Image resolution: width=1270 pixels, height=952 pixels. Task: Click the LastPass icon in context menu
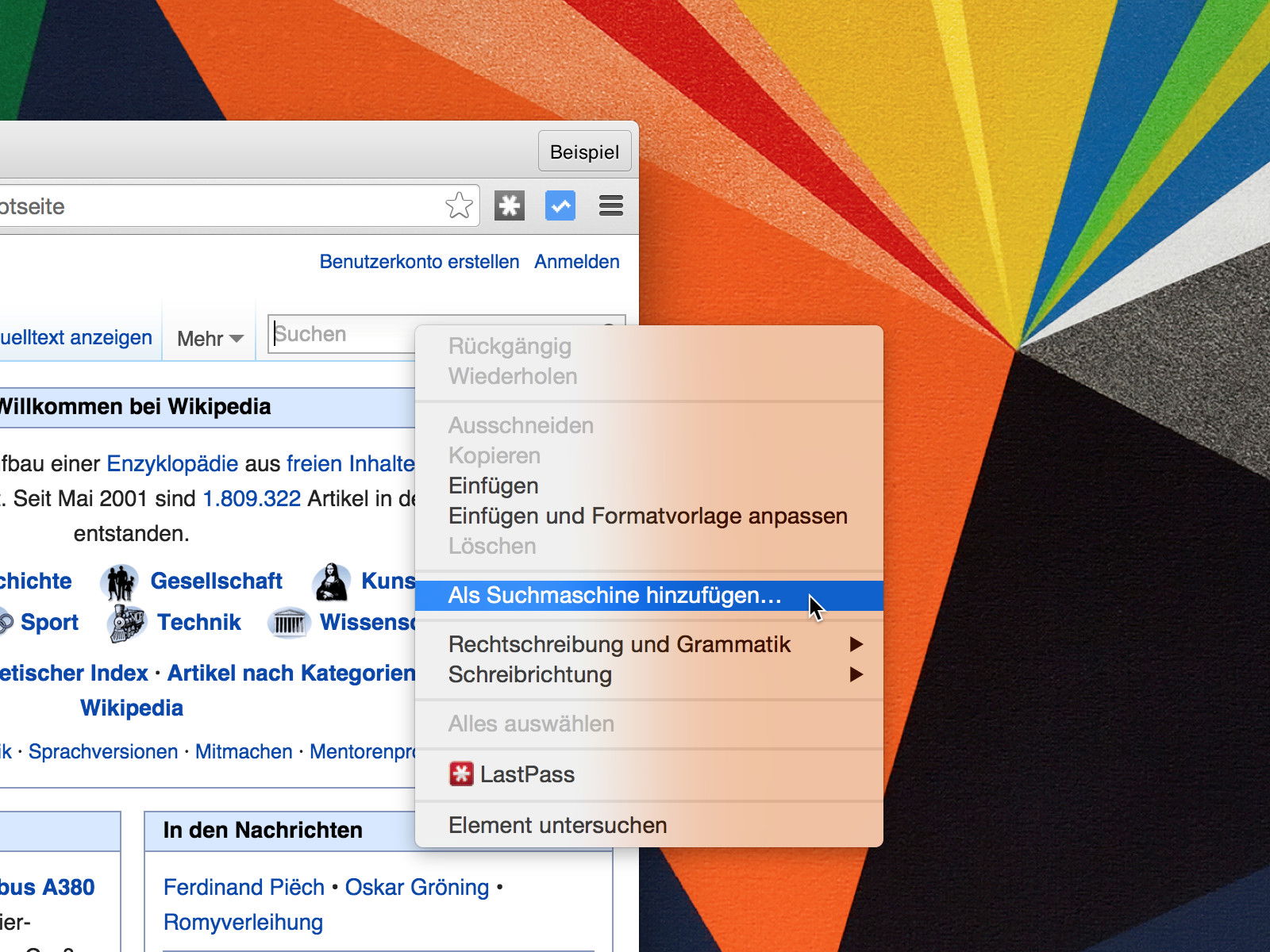tap(461, 774)
